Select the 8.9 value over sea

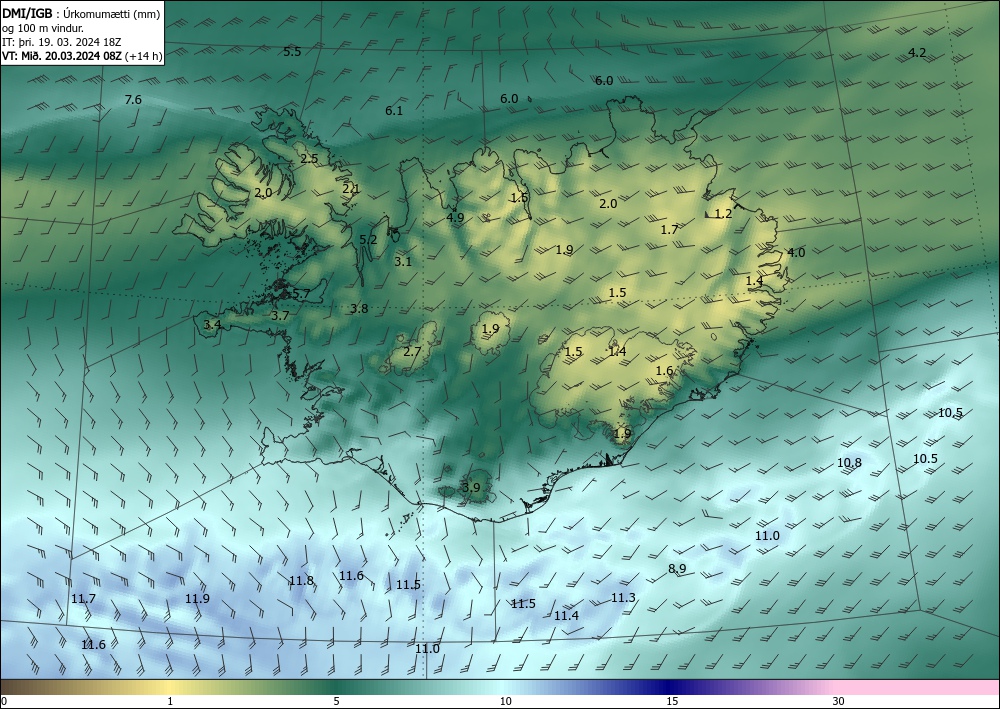677,569
